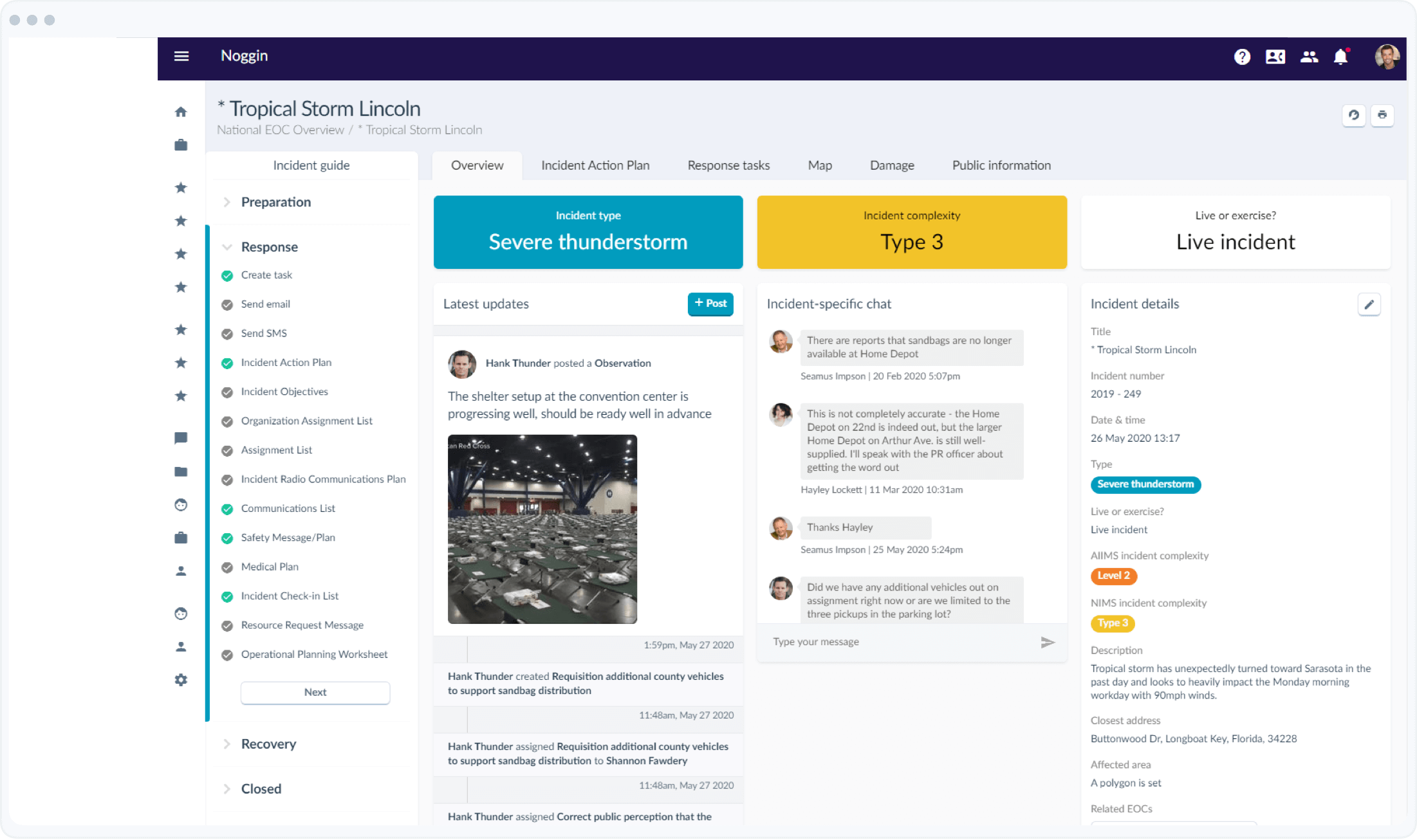Click the refresh icon near page title
The width and height of the screenshot is (1417, 840).
click(x=1354, y=115)
